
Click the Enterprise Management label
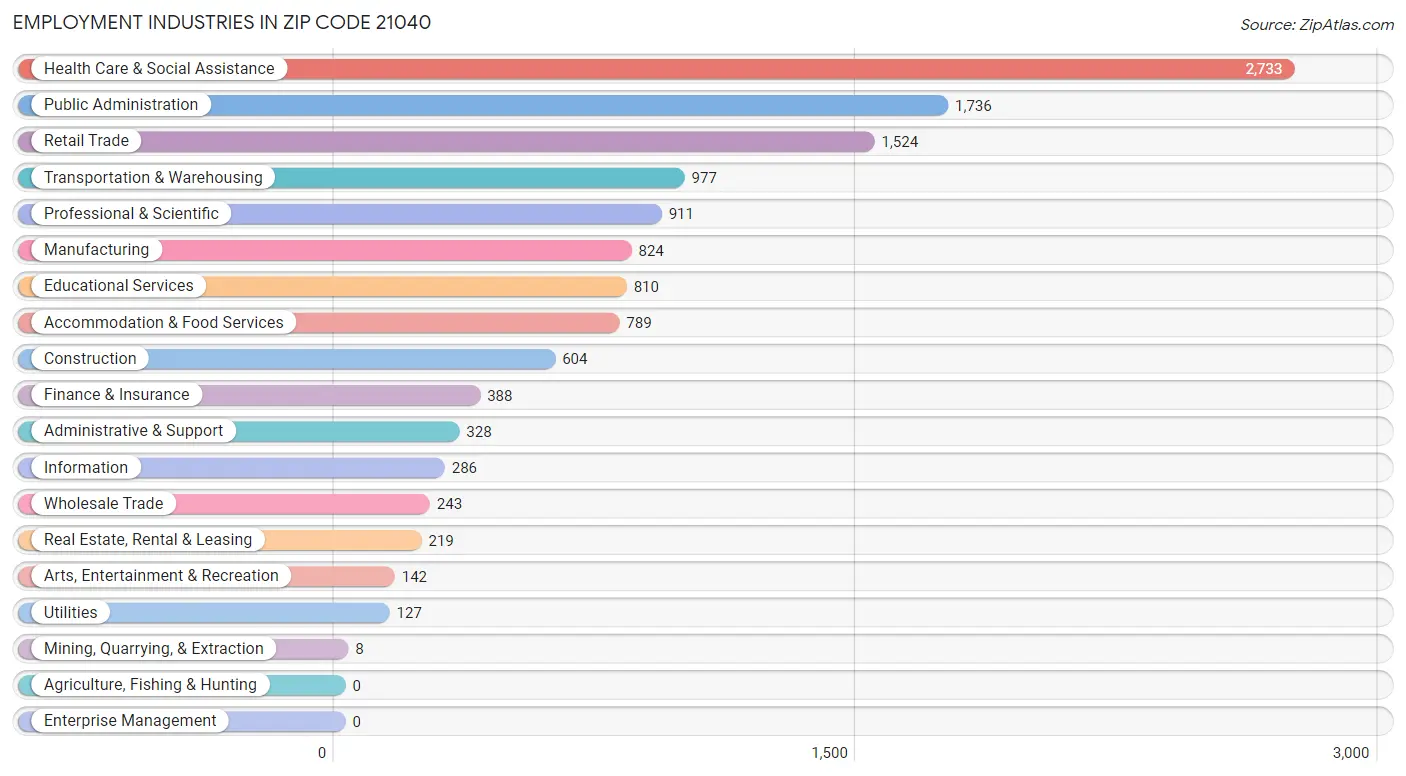coord(130,721)
